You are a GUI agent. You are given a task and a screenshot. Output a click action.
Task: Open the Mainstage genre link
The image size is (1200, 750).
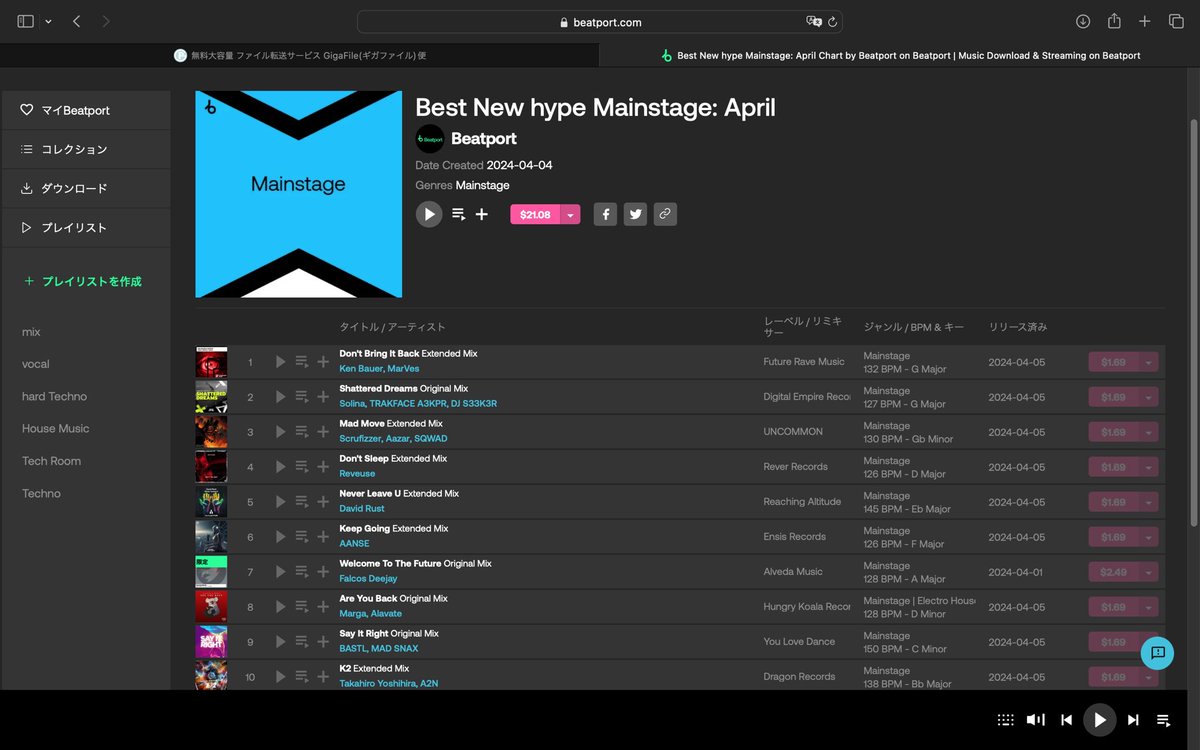point(482,185)
